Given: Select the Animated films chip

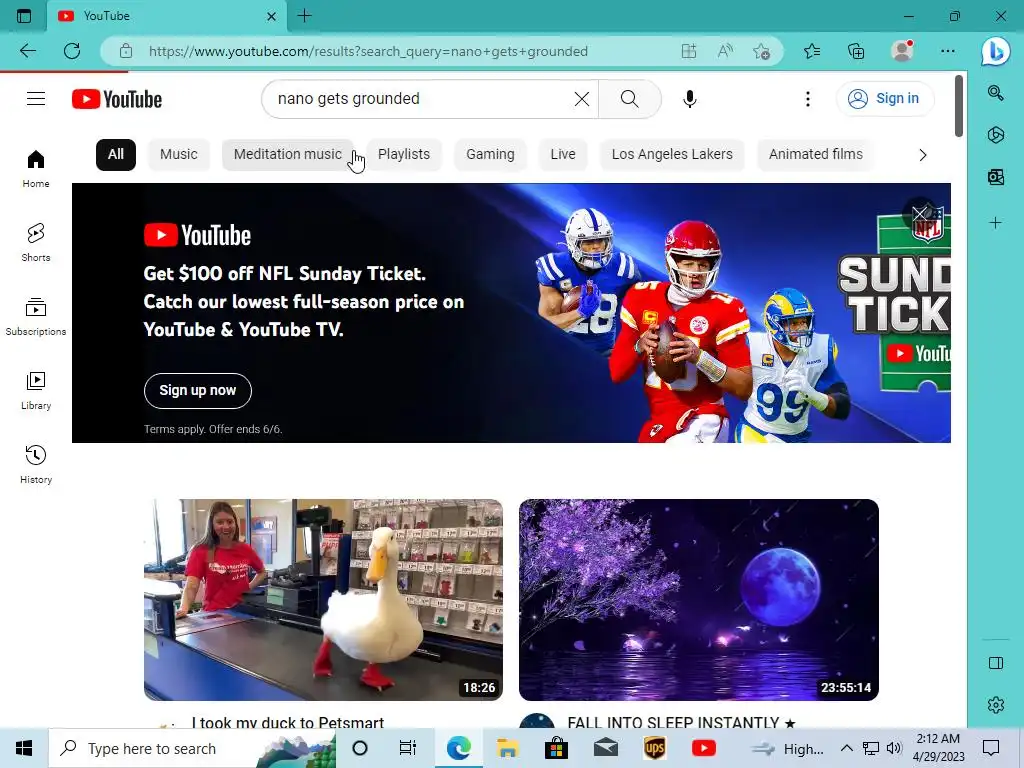Looking at the screenshot, I should (x=815, y=155).
